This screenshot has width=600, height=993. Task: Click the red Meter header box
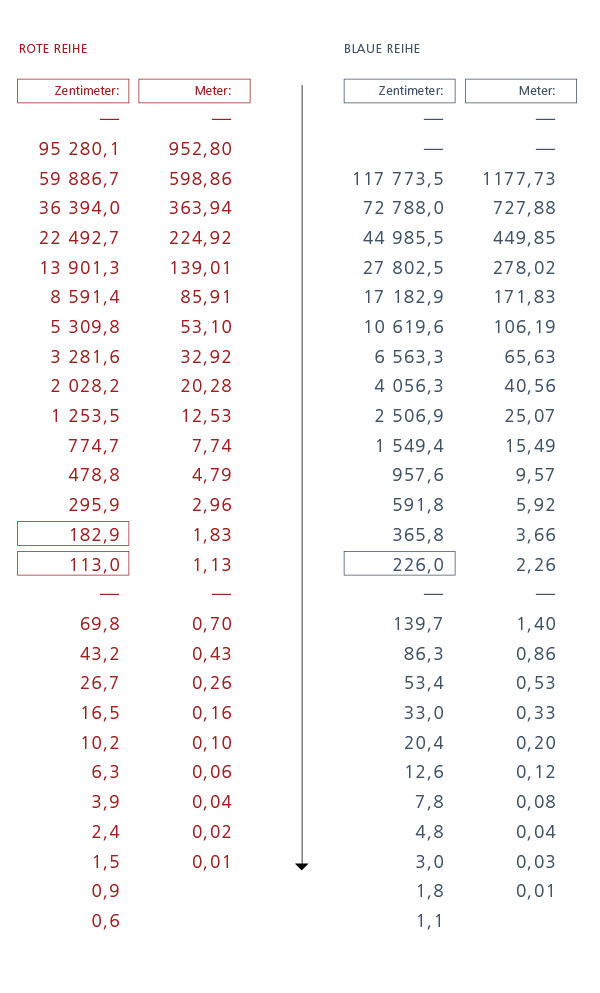click(x=195, y=91)
